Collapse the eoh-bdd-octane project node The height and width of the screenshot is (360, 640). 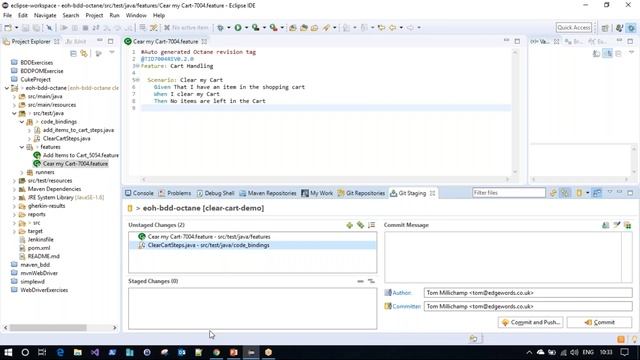pos(7,88)
